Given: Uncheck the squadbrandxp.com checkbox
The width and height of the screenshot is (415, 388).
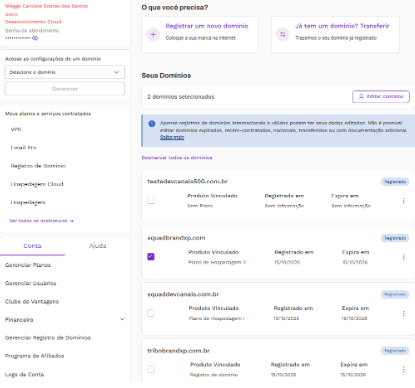Looking at the screenshot, I should [151, 257].
